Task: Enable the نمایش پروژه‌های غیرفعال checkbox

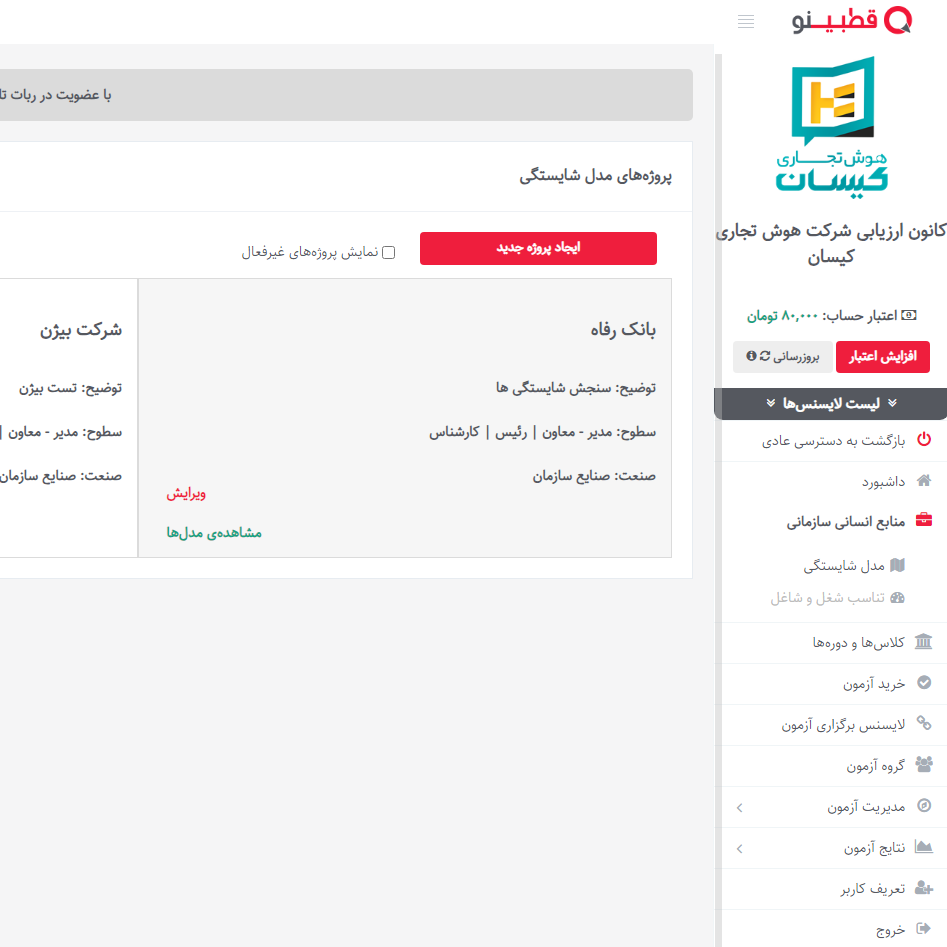Action: 389,253
